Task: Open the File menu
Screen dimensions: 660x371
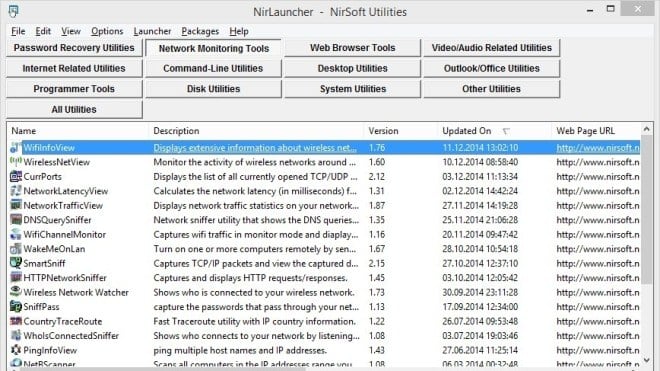Action: pos(18,31)
